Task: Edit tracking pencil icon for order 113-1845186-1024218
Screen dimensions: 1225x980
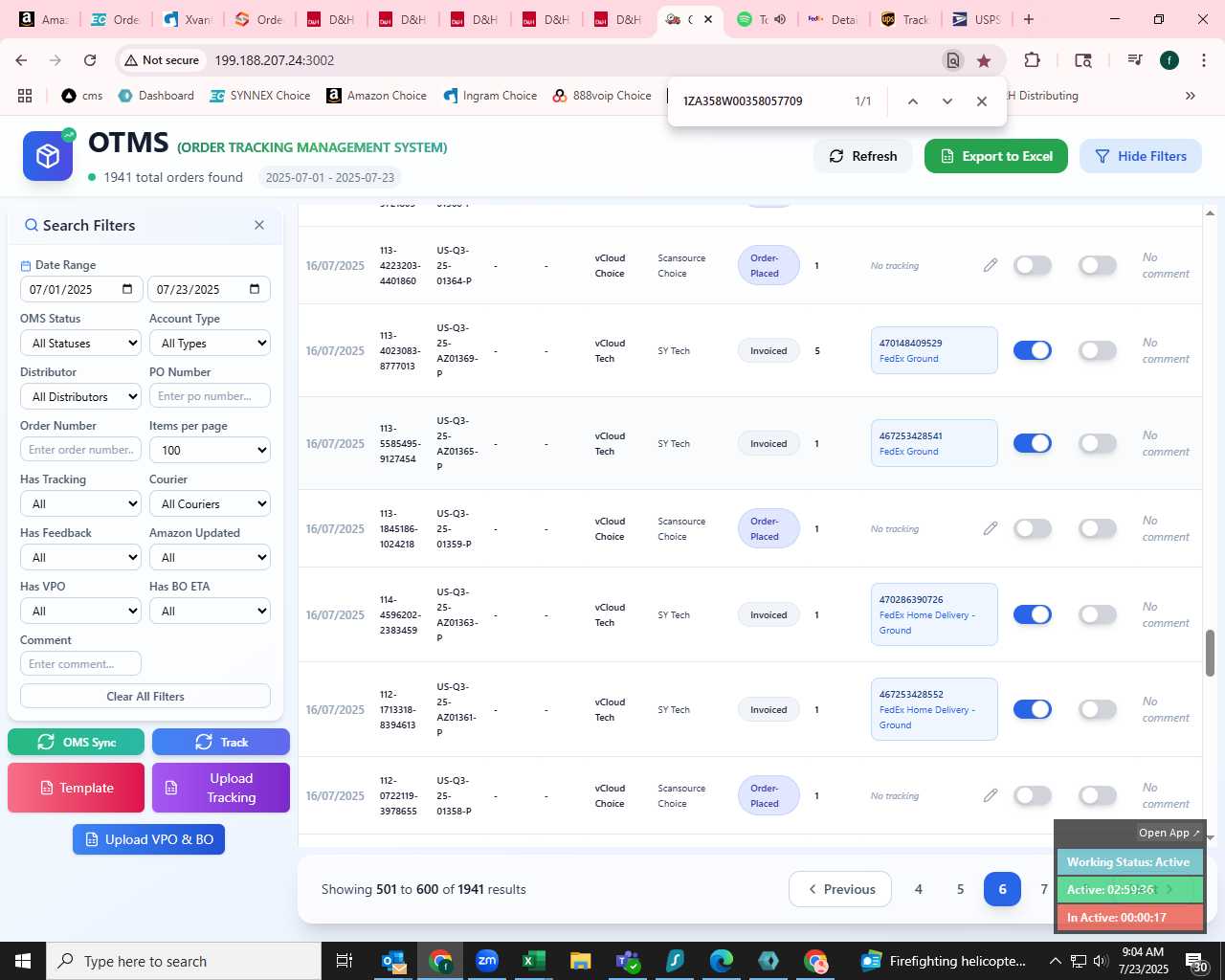Action: click(991, 528)
